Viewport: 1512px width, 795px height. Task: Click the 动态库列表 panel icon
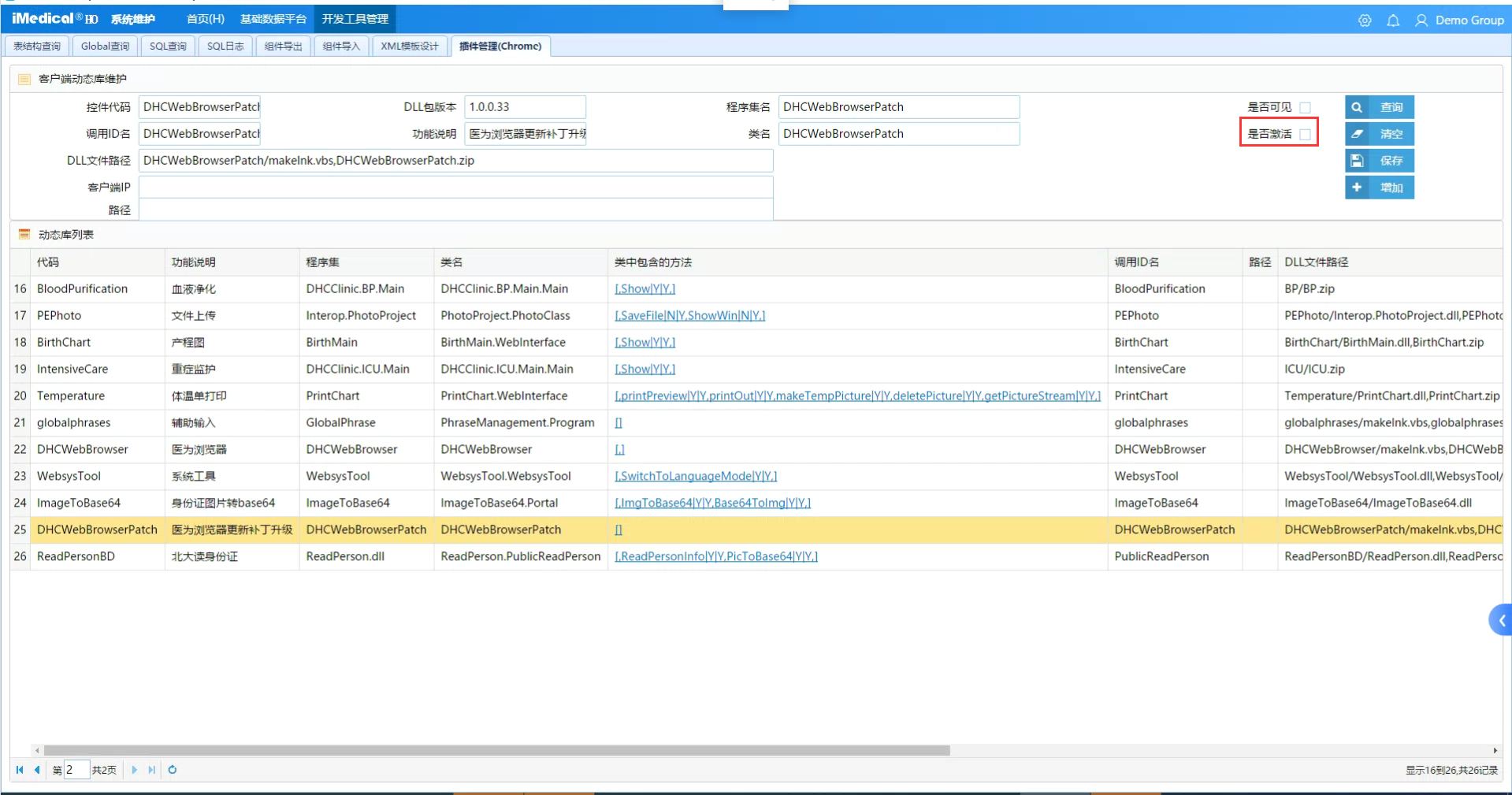pos(24,235)
